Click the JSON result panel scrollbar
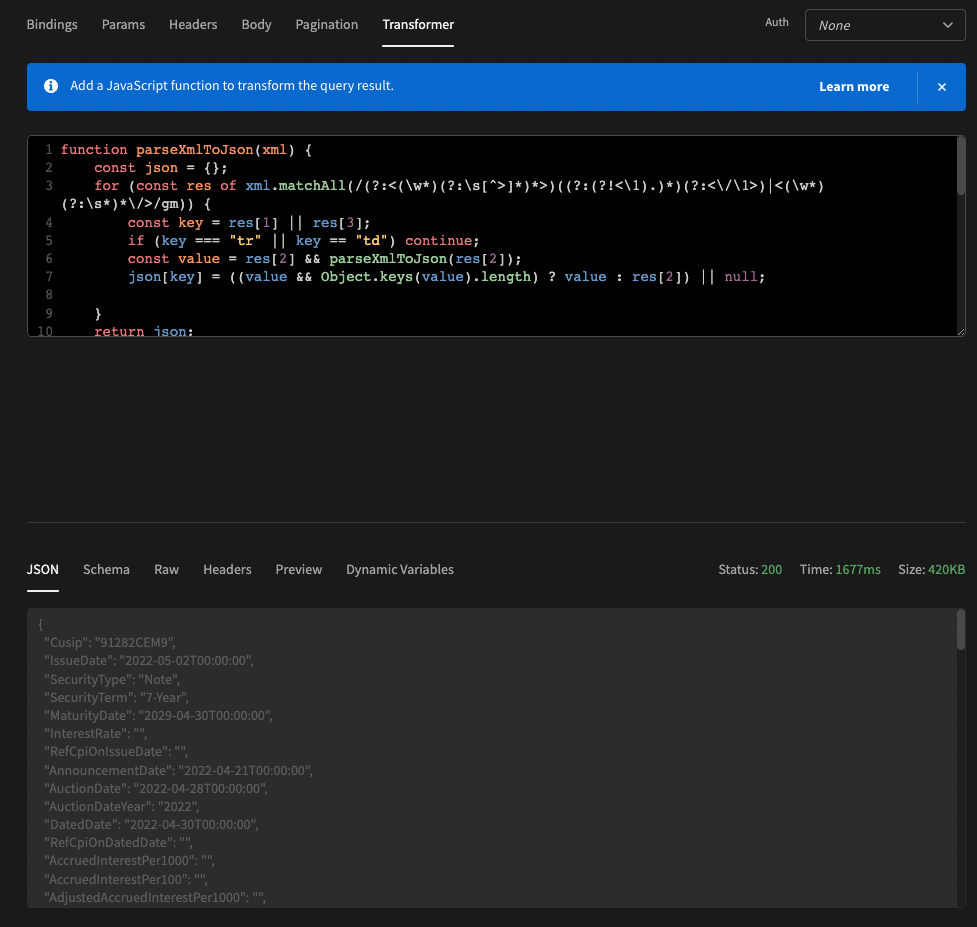 [x=961, y=630]
